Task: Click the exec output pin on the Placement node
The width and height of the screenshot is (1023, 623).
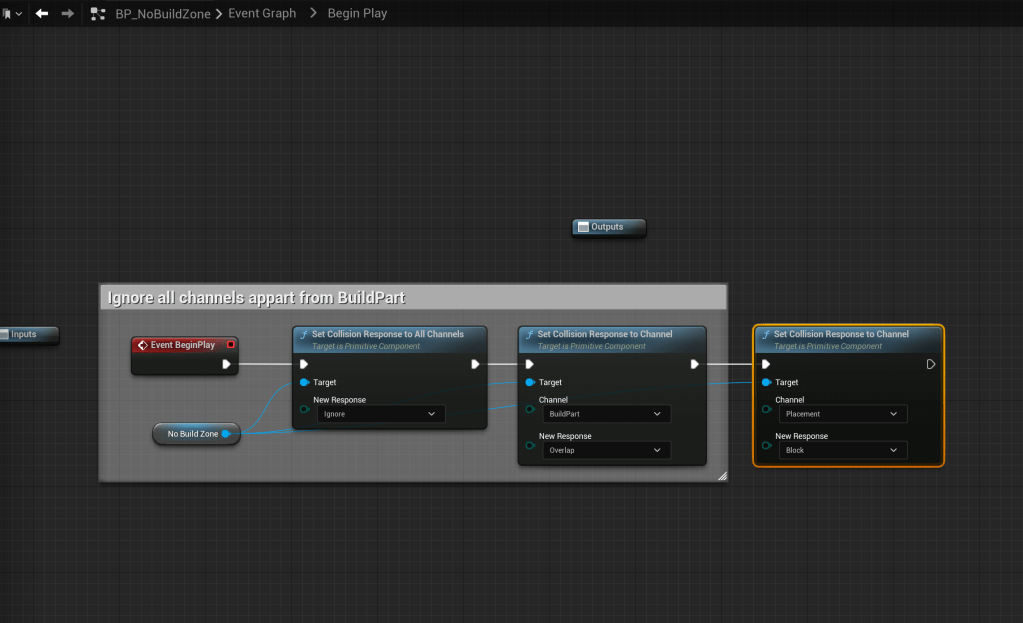Action: tap(931, 364)
